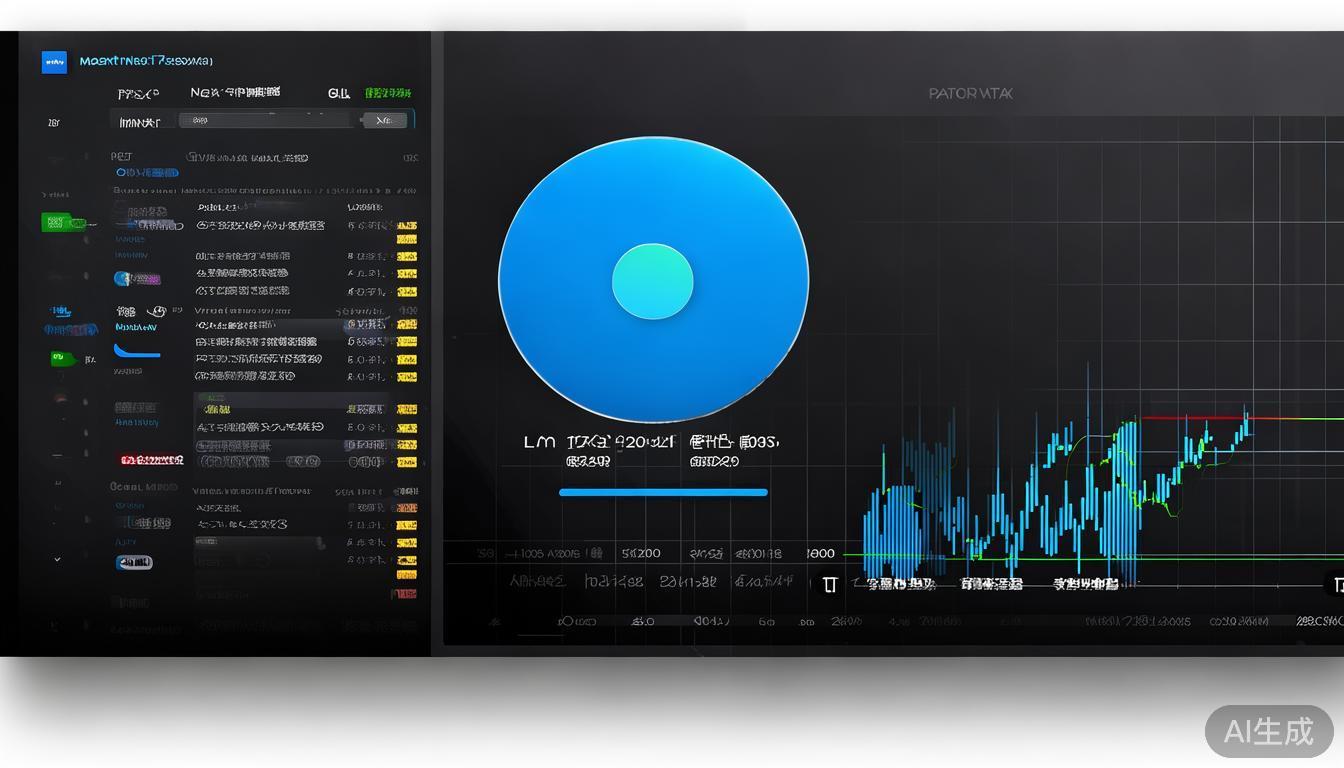Viewport: 1344px width, 768px height.
Task: Click inside the search input field
Action: [265, 119]
